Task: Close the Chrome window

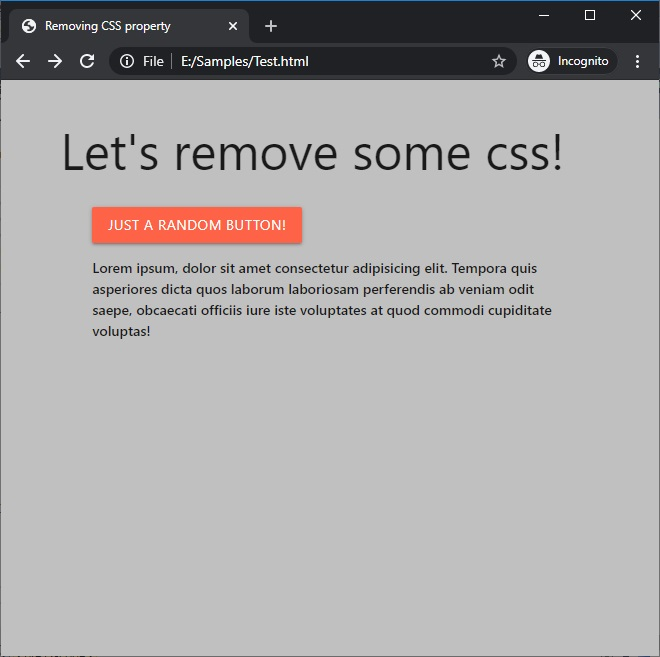Action: coord(636,16)
